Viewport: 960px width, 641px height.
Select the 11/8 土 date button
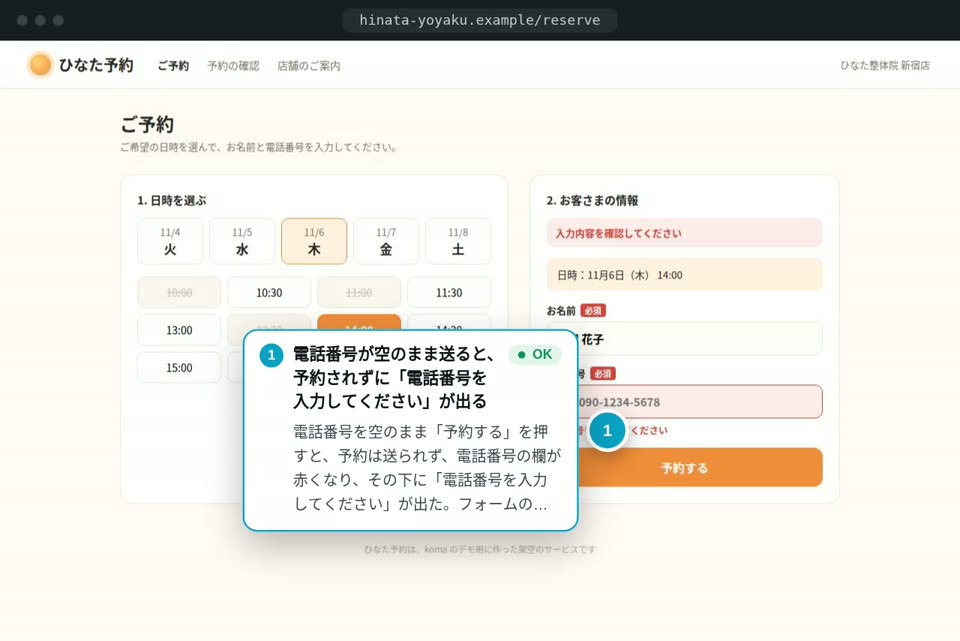[x=458, y=241]
